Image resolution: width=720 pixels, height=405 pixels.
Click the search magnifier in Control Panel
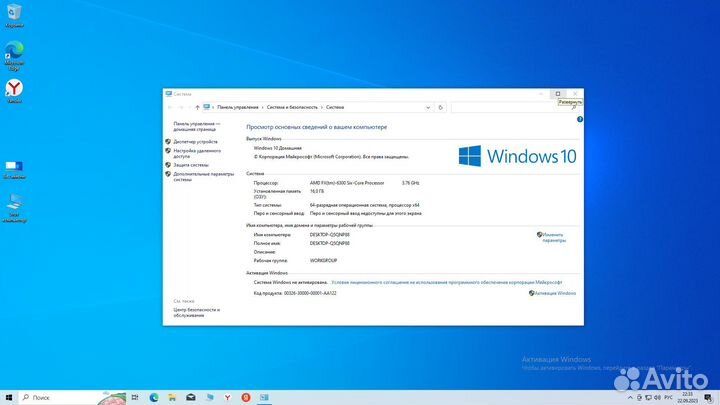574,107
